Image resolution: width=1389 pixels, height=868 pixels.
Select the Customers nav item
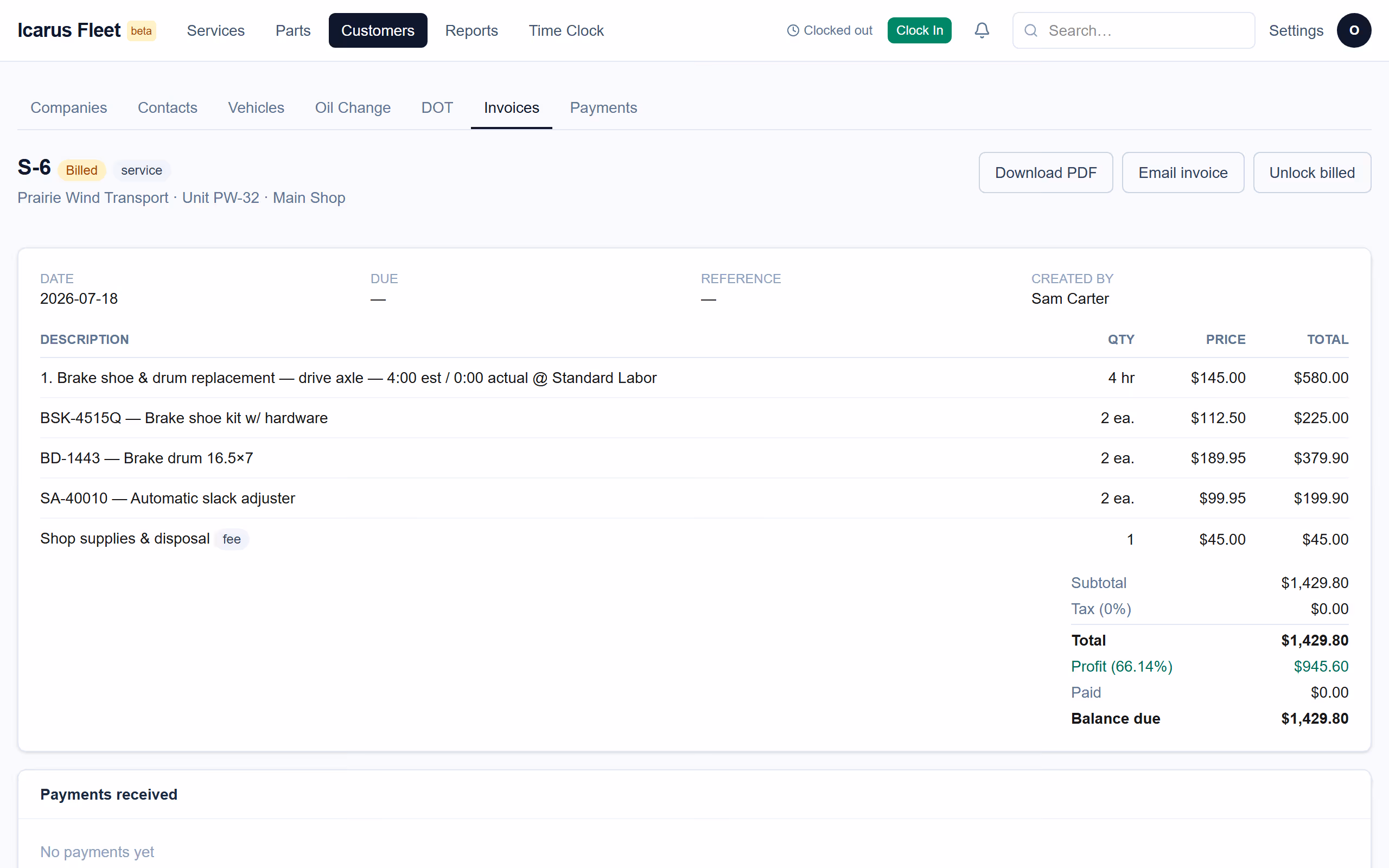tap(378, 30)
